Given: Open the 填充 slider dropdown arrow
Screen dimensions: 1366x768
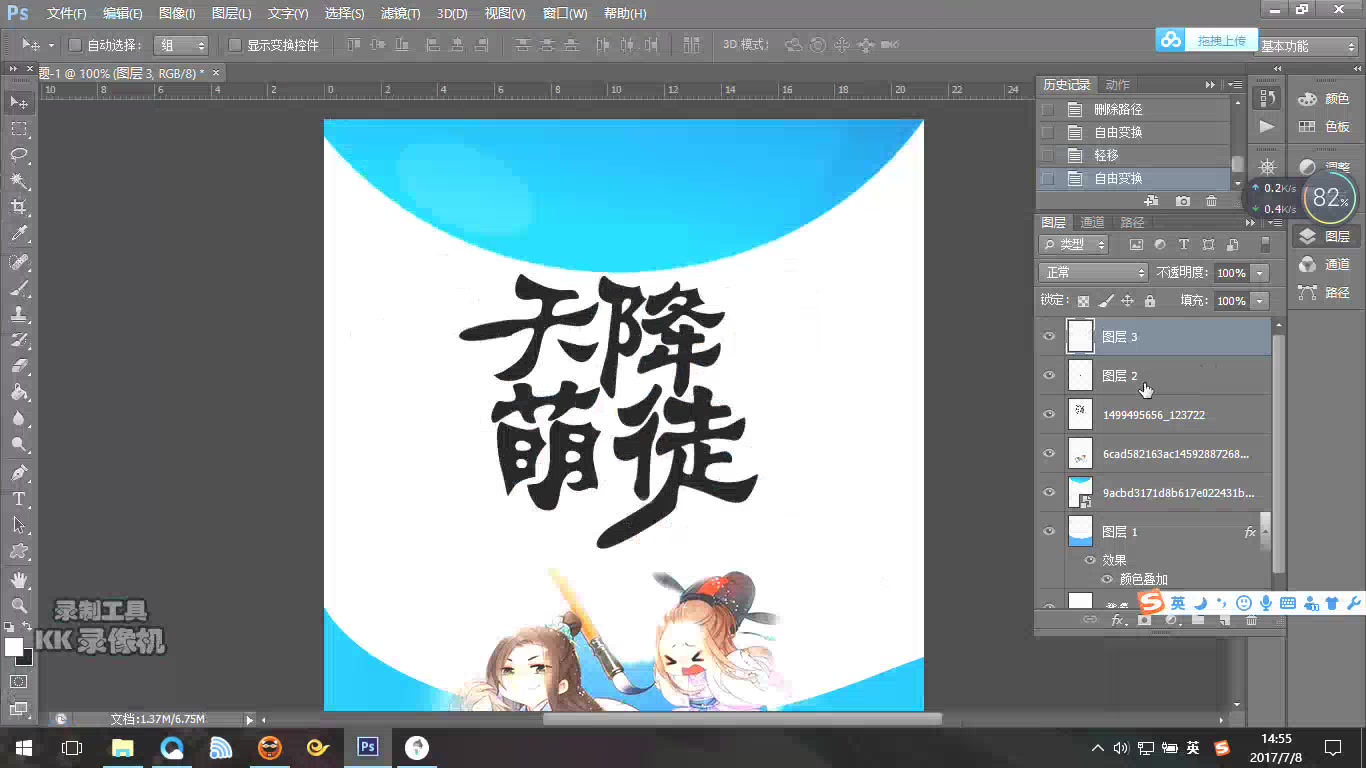Looking at the screenshot, I should tap(1260, 301).
